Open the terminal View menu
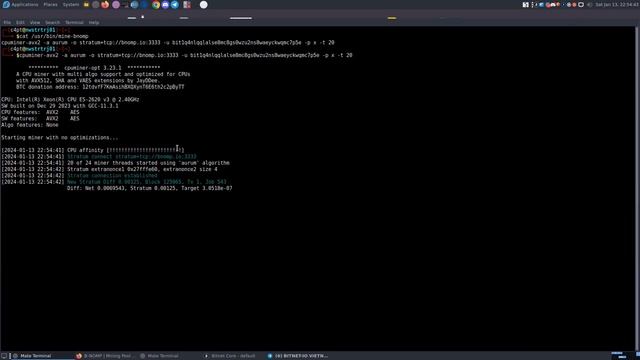640x360 pixels. [35, 22]
